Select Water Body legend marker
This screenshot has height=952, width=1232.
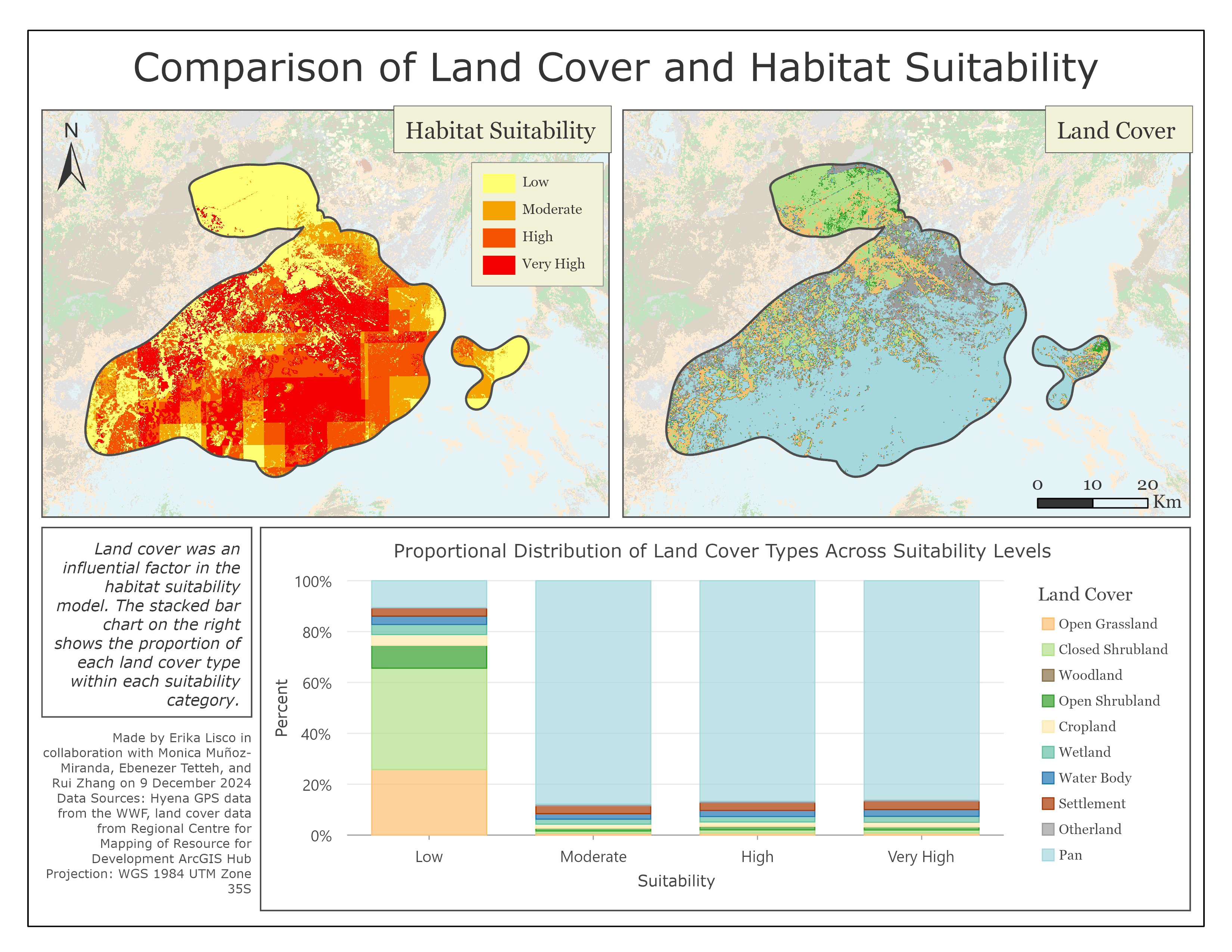1048,778
